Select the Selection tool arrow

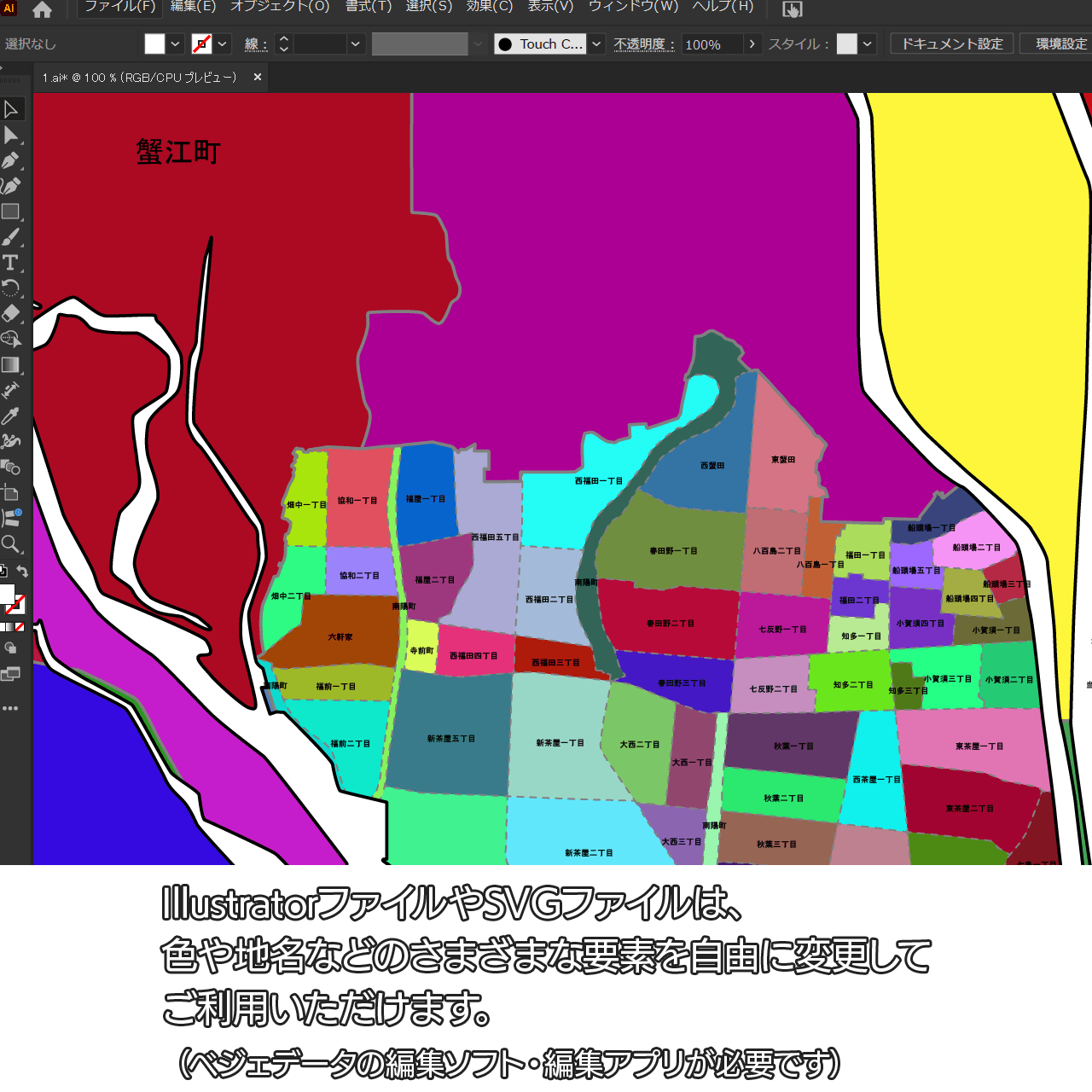[x=11, y=109]
